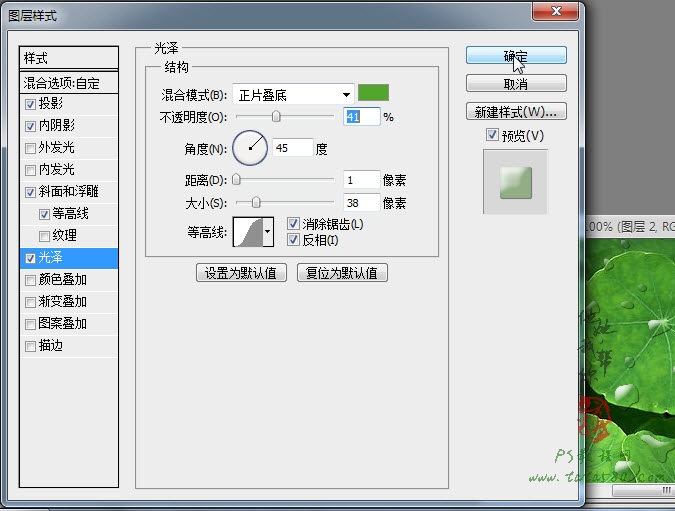675x511 pixels.
Task: Uncheck the 投影 style checkbox
Action: pos(30,104)
